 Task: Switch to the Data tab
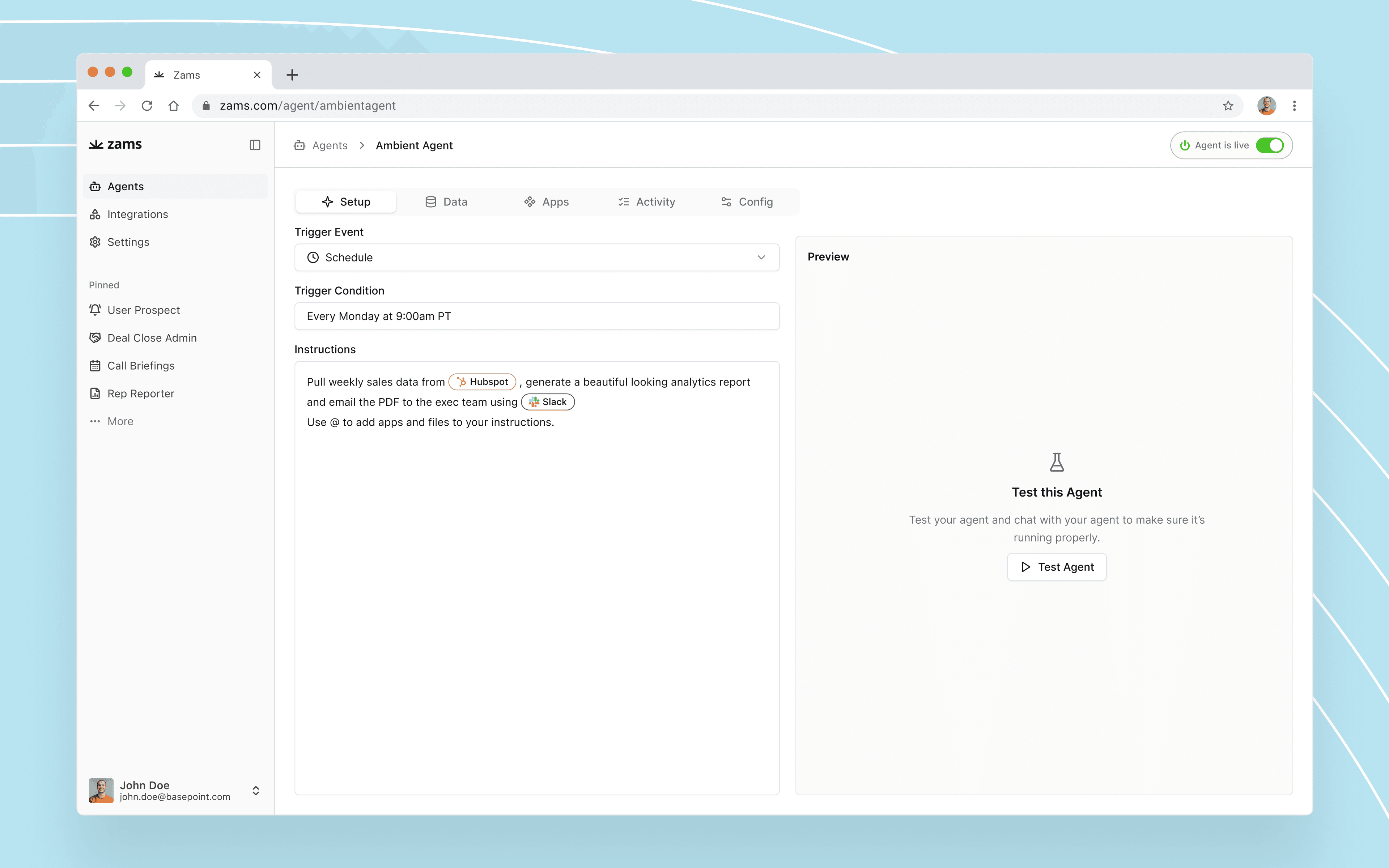click(x=446, y=201)
